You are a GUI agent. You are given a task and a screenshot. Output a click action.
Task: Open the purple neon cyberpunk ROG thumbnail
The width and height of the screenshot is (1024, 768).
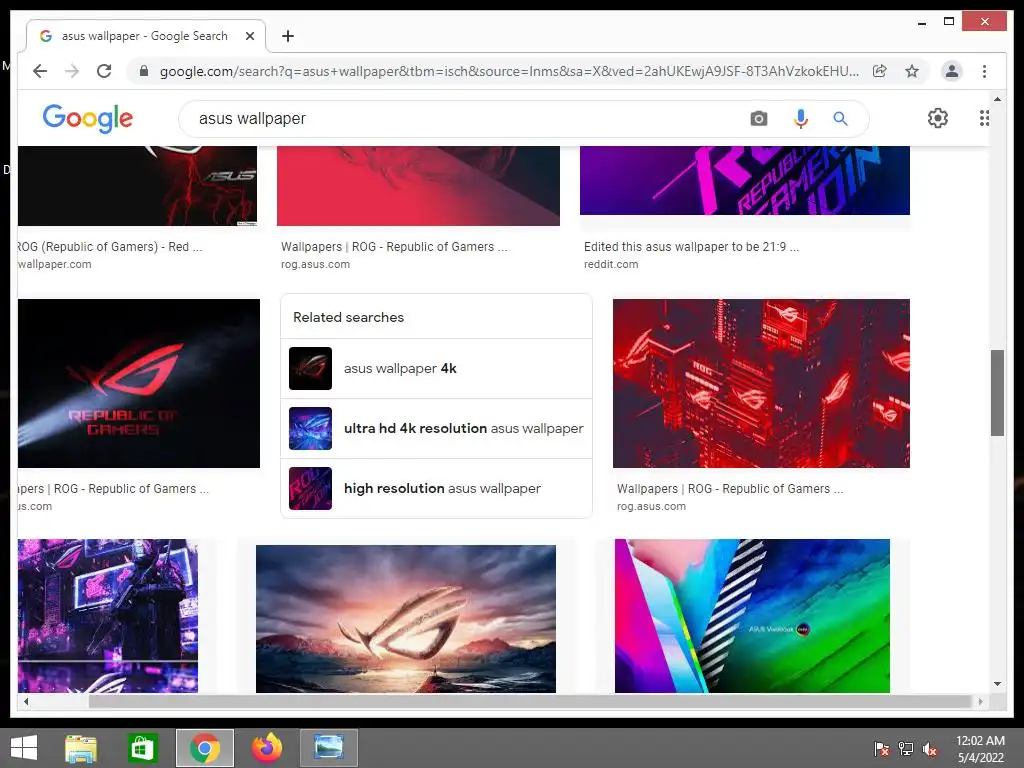[108, 616]
